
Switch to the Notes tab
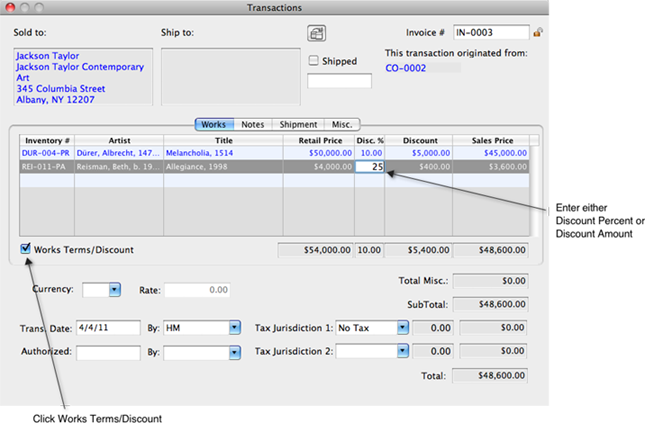pos(251,124)
